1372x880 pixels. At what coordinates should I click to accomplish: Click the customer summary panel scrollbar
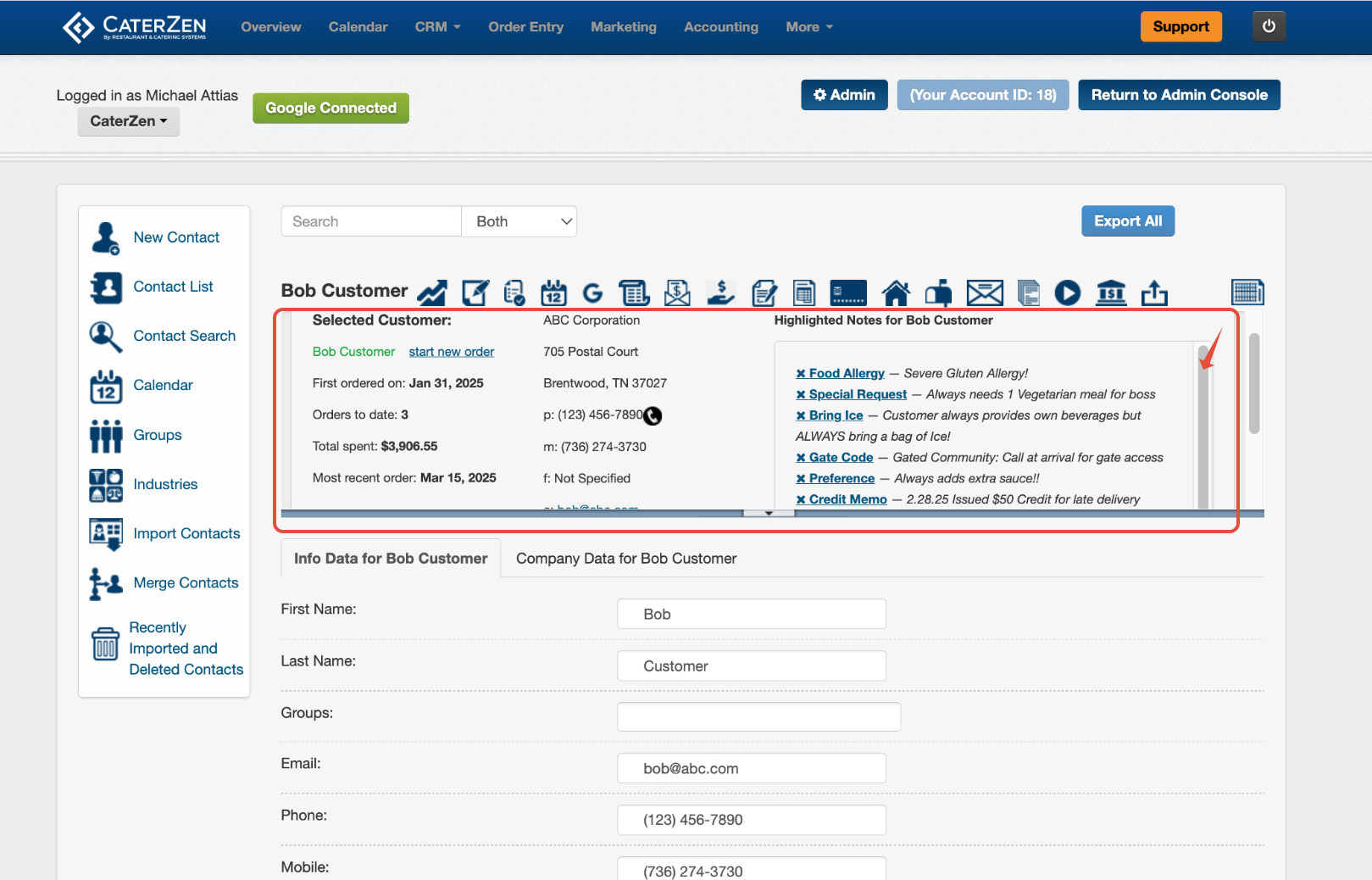click(x=1254, y=383)
